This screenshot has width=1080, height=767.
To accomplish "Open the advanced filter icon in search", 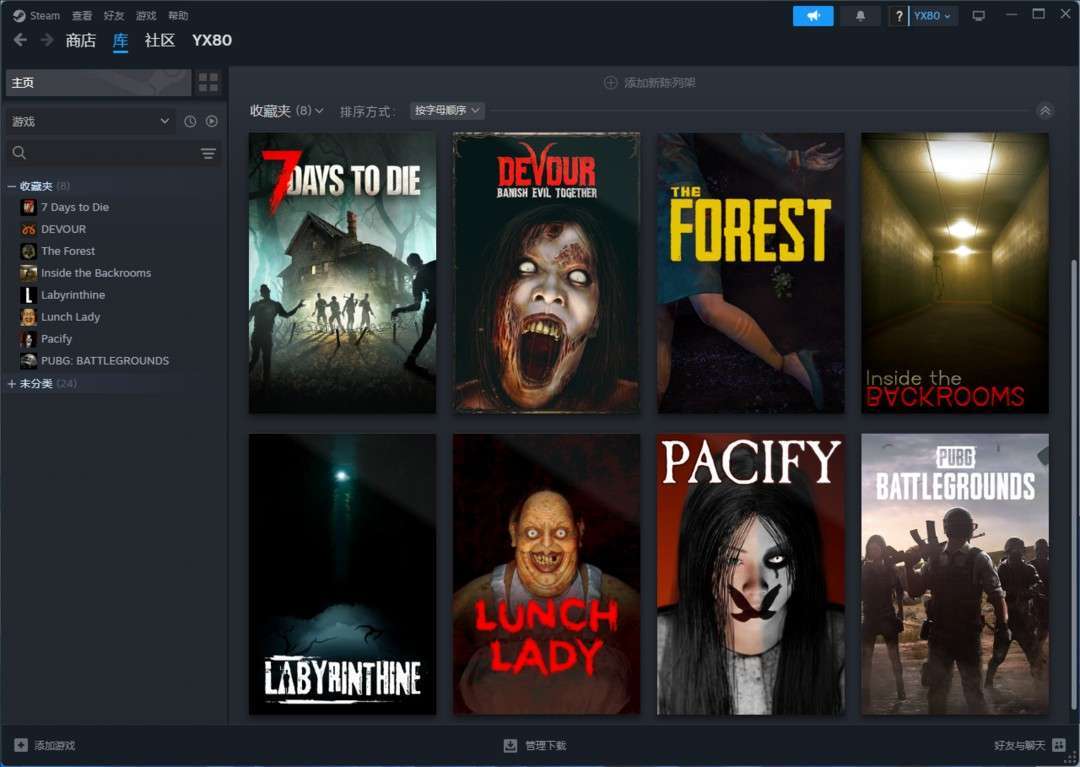I will [208, 153].
